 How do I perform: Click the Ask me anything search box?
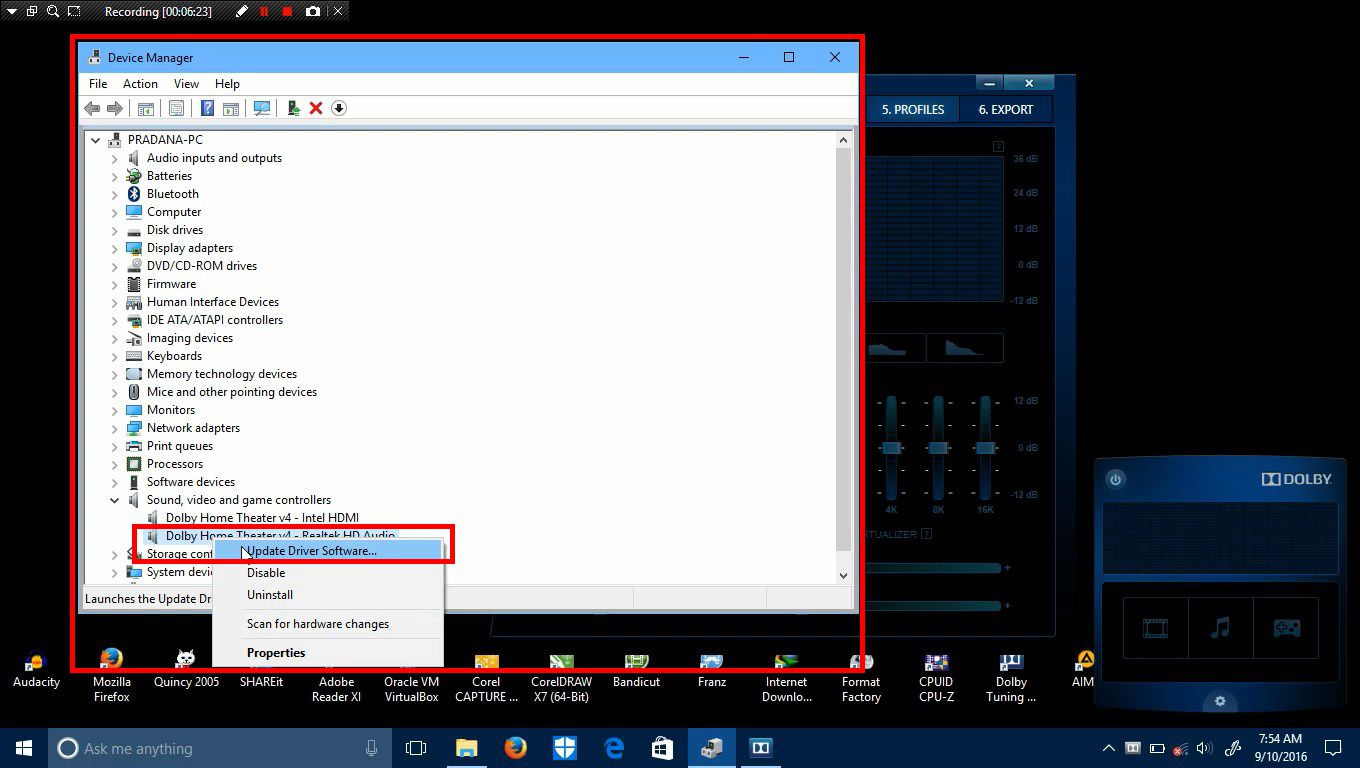click(219, 748)
